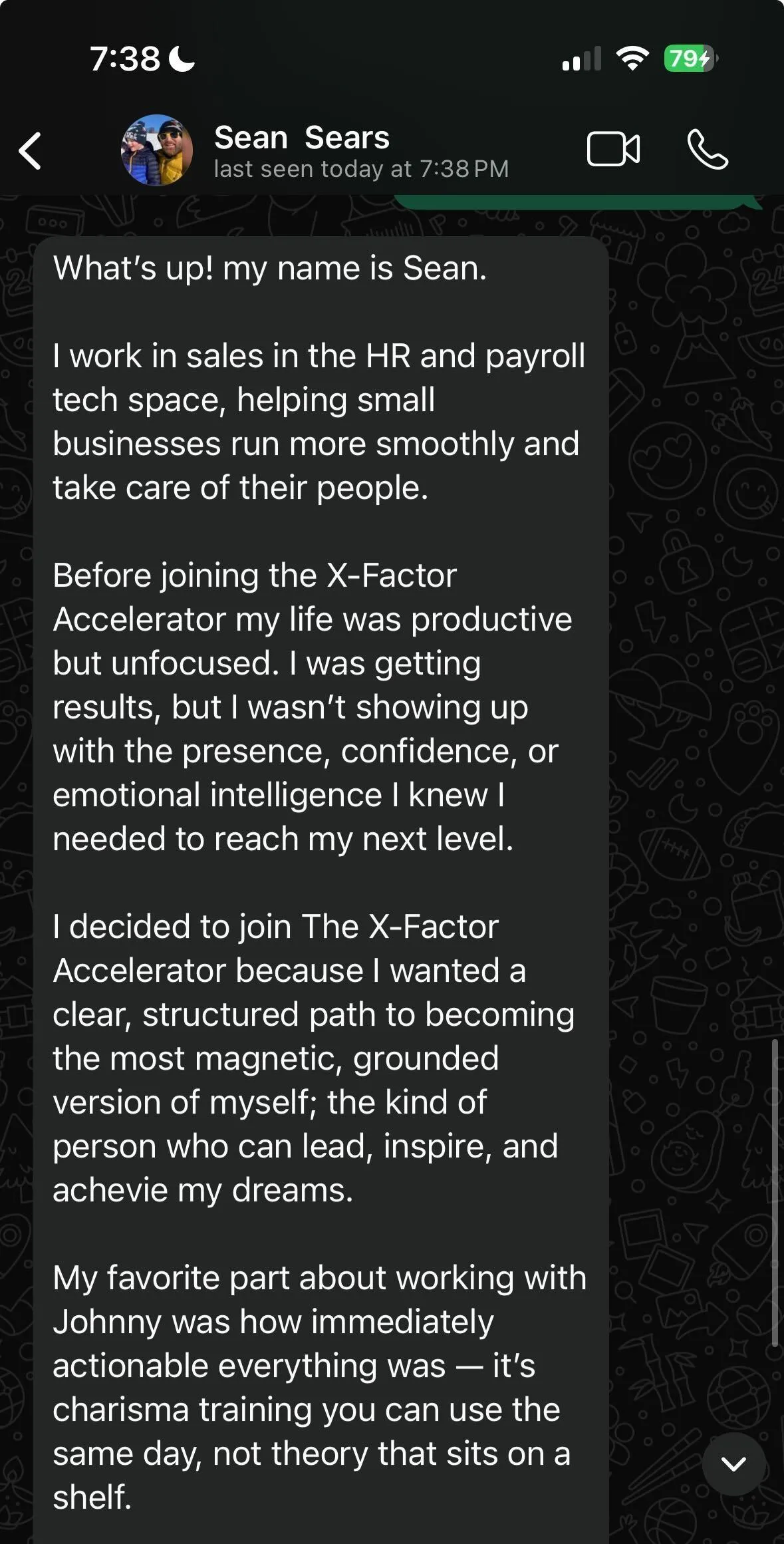
Task: Tap the chat header bar
Action: click(x=392, y=150)
